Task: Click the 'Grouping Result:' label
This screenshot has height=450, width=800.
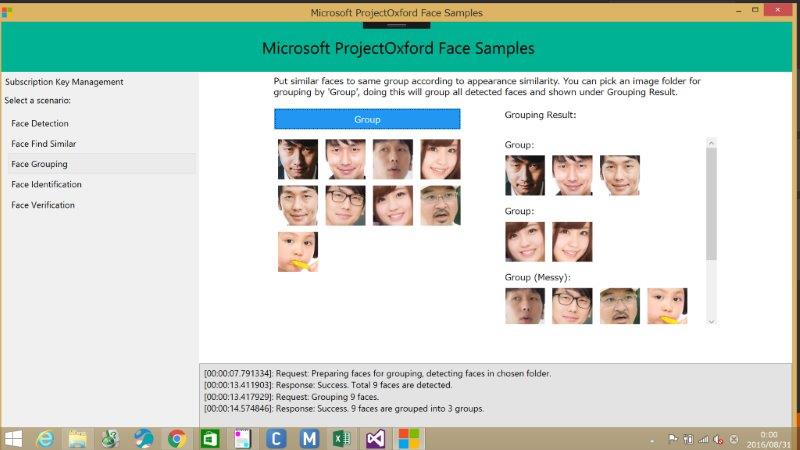Action: pos(540,115)
